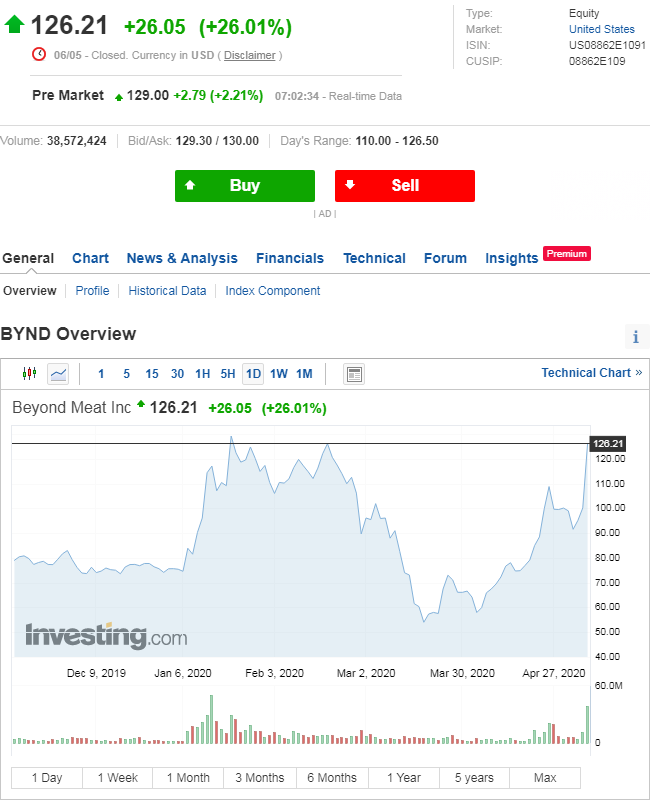Click the red Sell button
Image resolution: width=650 pixels, height=809 pixels.
click(x=405, y=186)
